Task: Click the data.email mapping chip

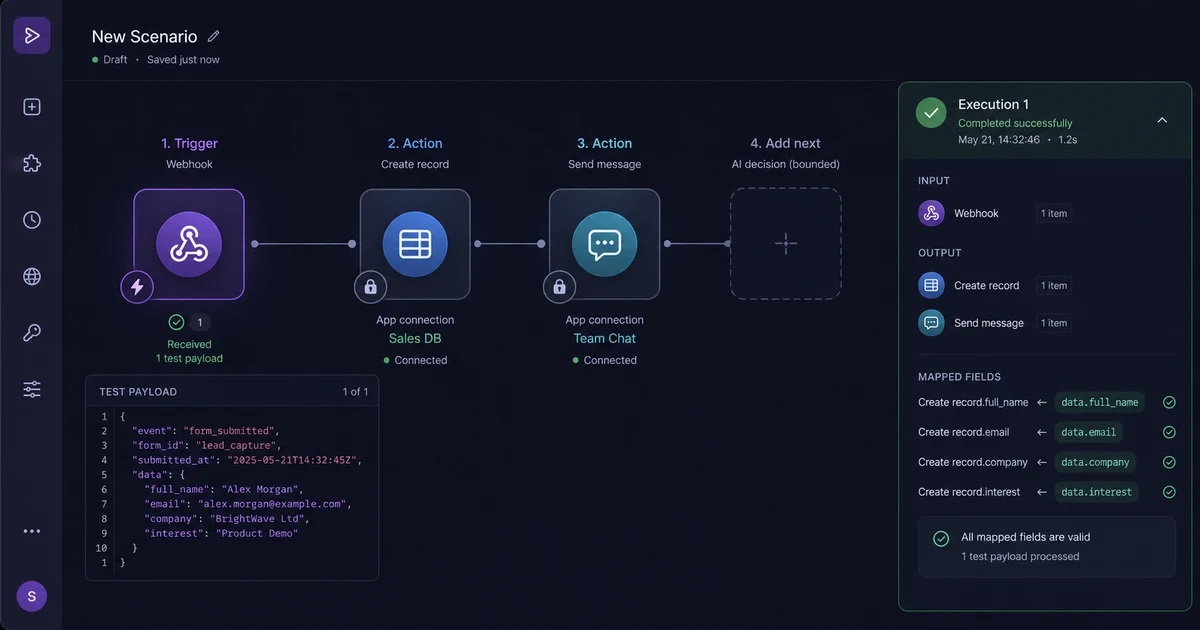Action: pos(1089,432)
